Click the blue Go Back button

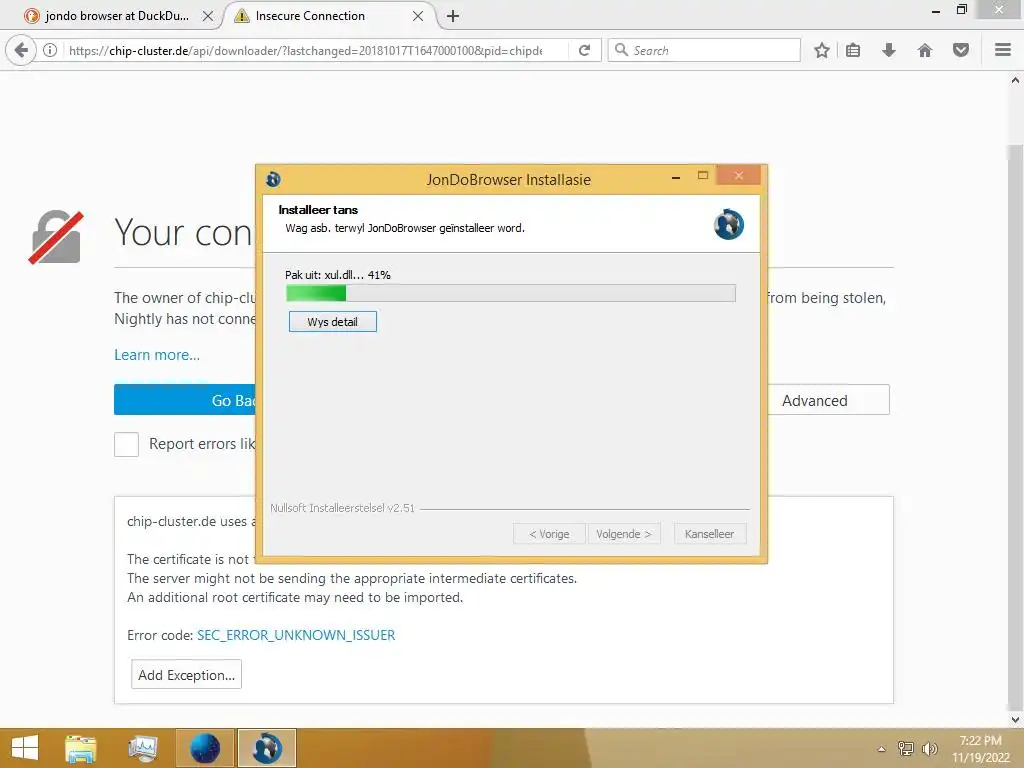185,400
